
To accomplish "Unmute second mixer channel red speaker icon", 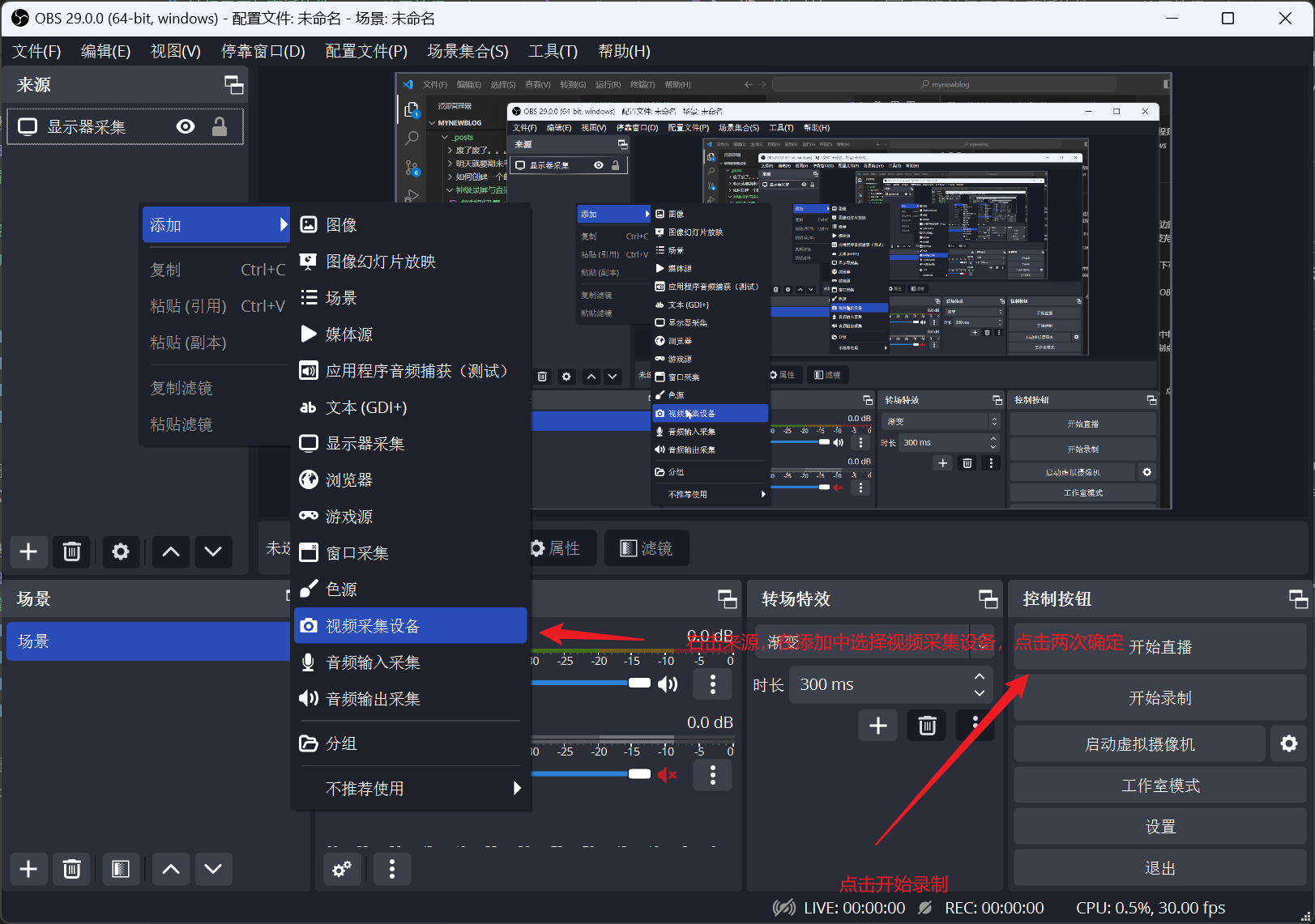I will tap(668, 775).
